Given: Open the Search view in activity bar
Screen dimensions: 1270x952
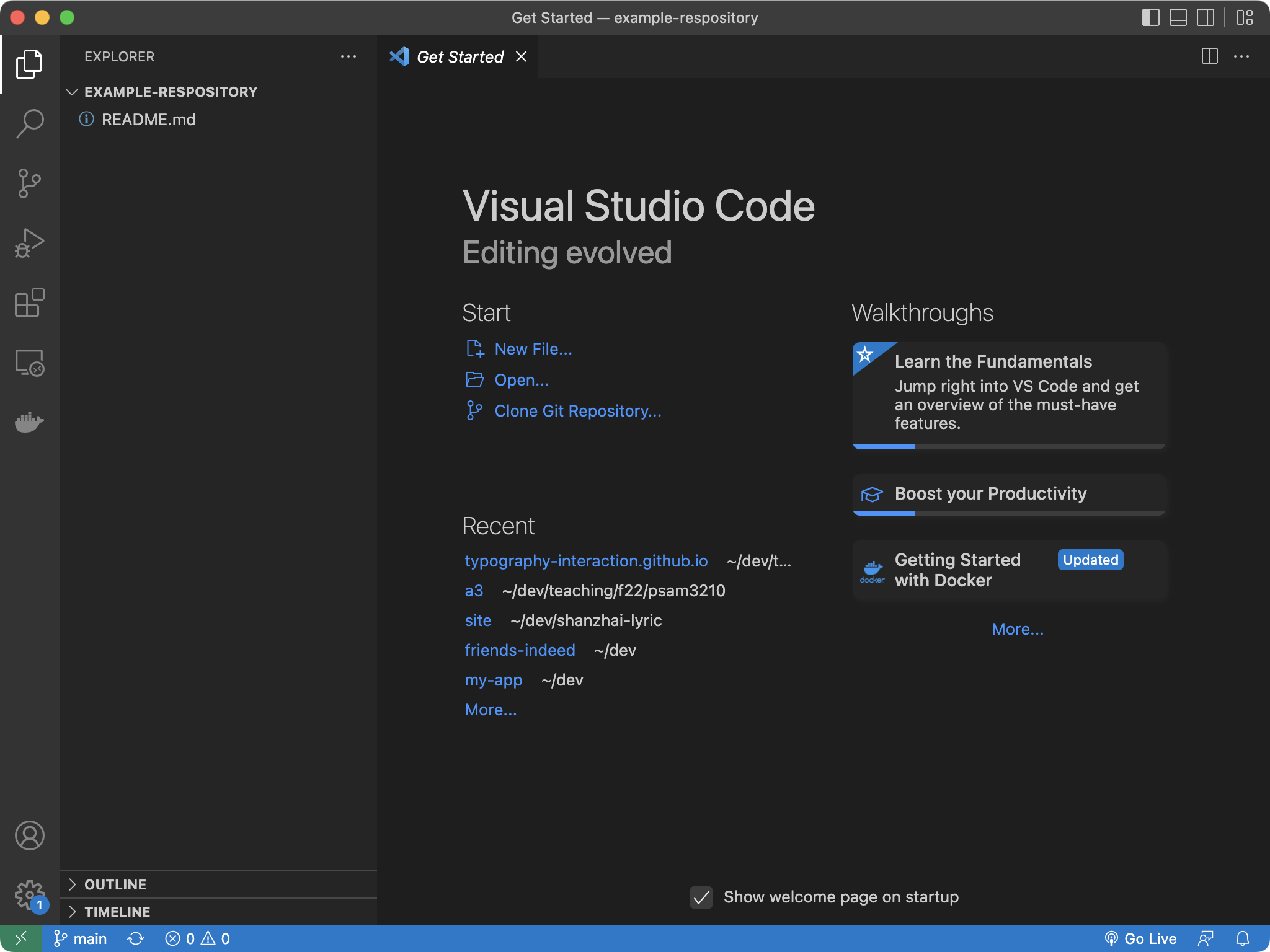Looking at the screenshot, I should [x=29, y=123].
